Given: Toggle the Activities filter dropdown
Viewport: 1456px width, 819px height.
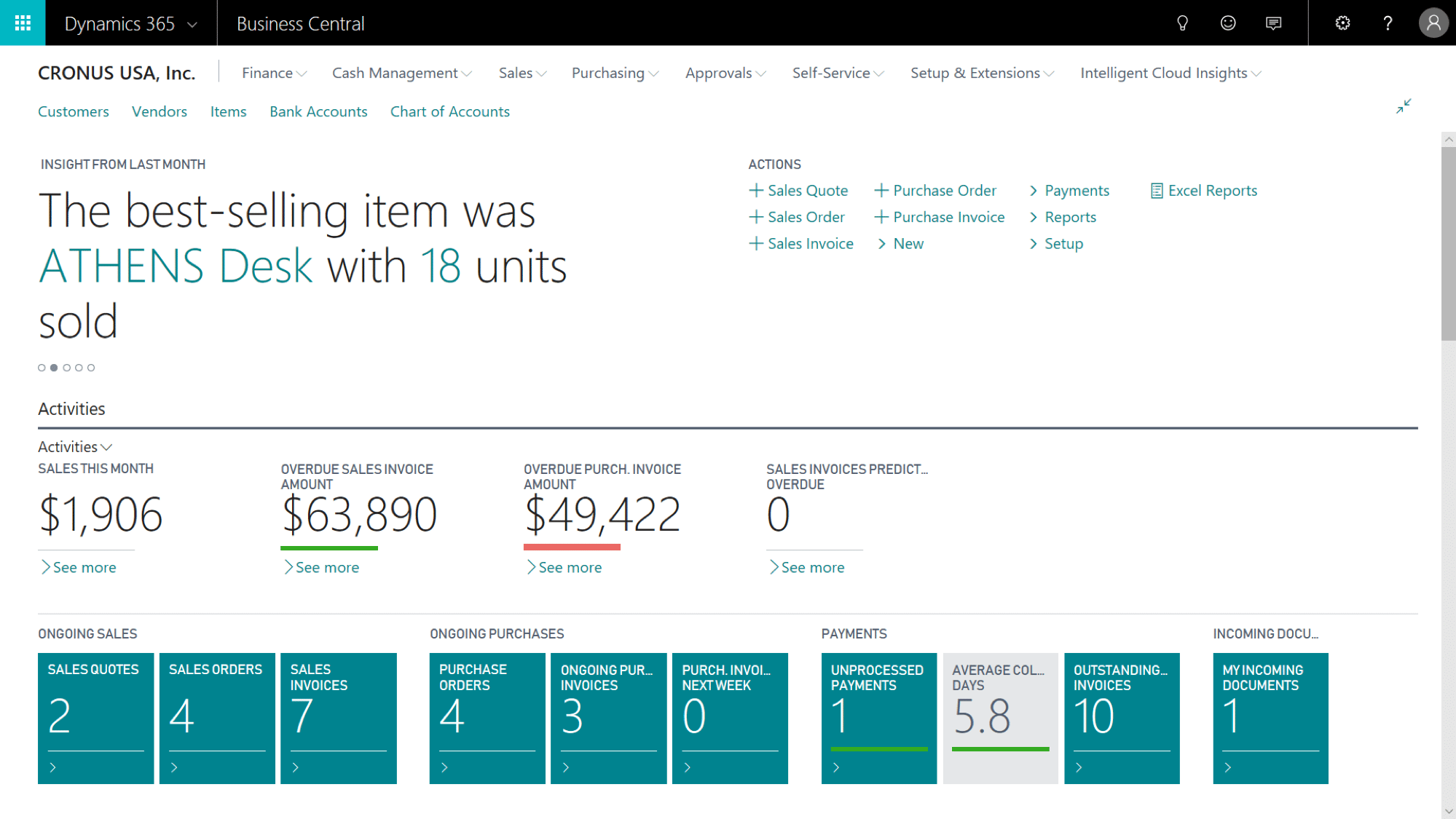Looking at the screenshot, I should pos(75,446).
